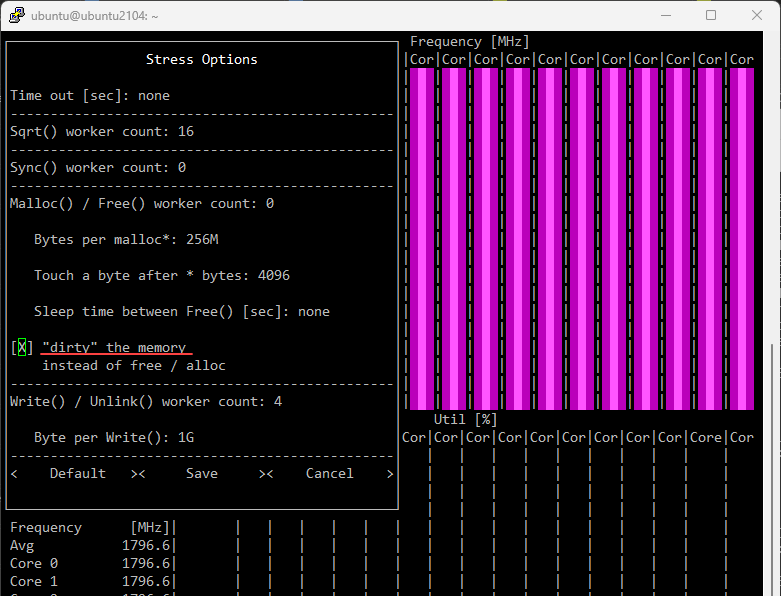Edit the Malloc() / Free() worker count
The height and width of the screenshot is (596, 781).
pos(269,204)
